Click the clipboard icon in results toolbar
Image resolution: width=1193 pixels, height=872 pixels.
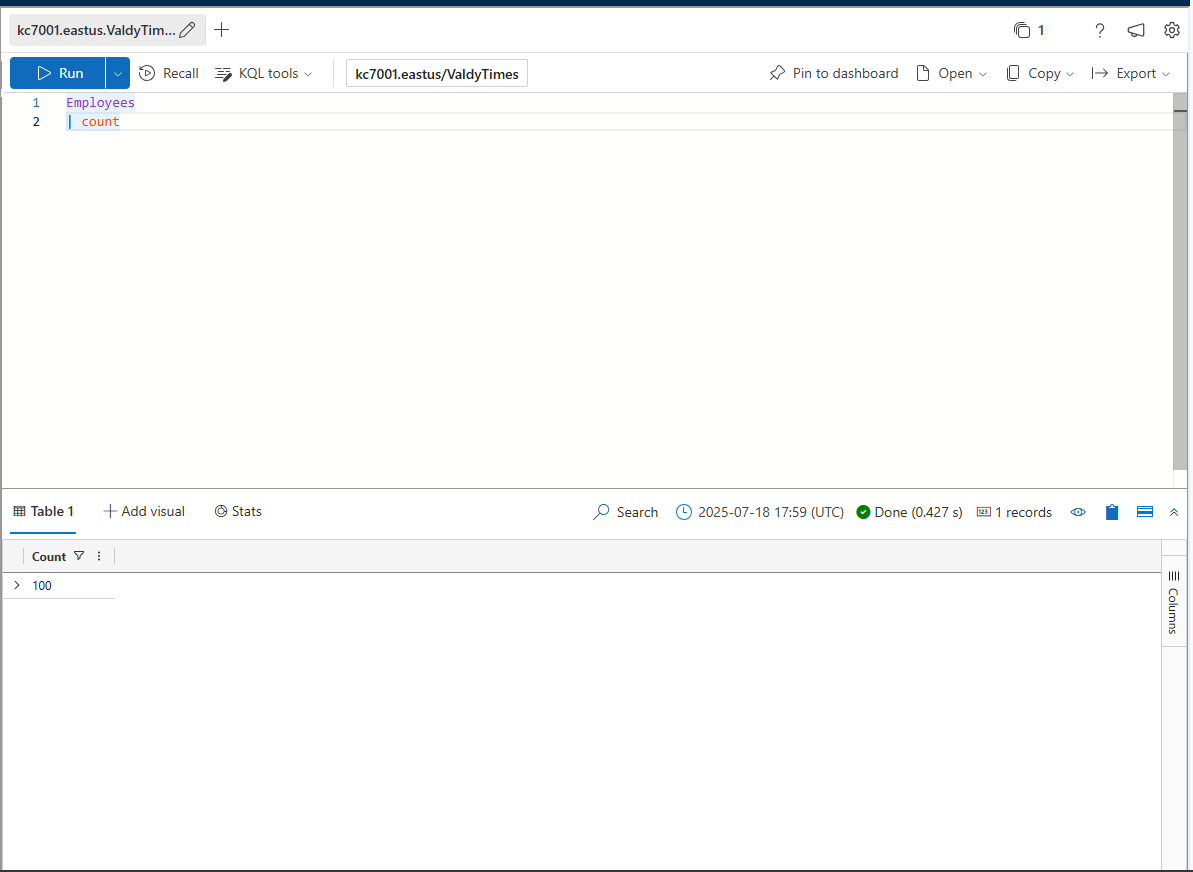(1112, 512)
